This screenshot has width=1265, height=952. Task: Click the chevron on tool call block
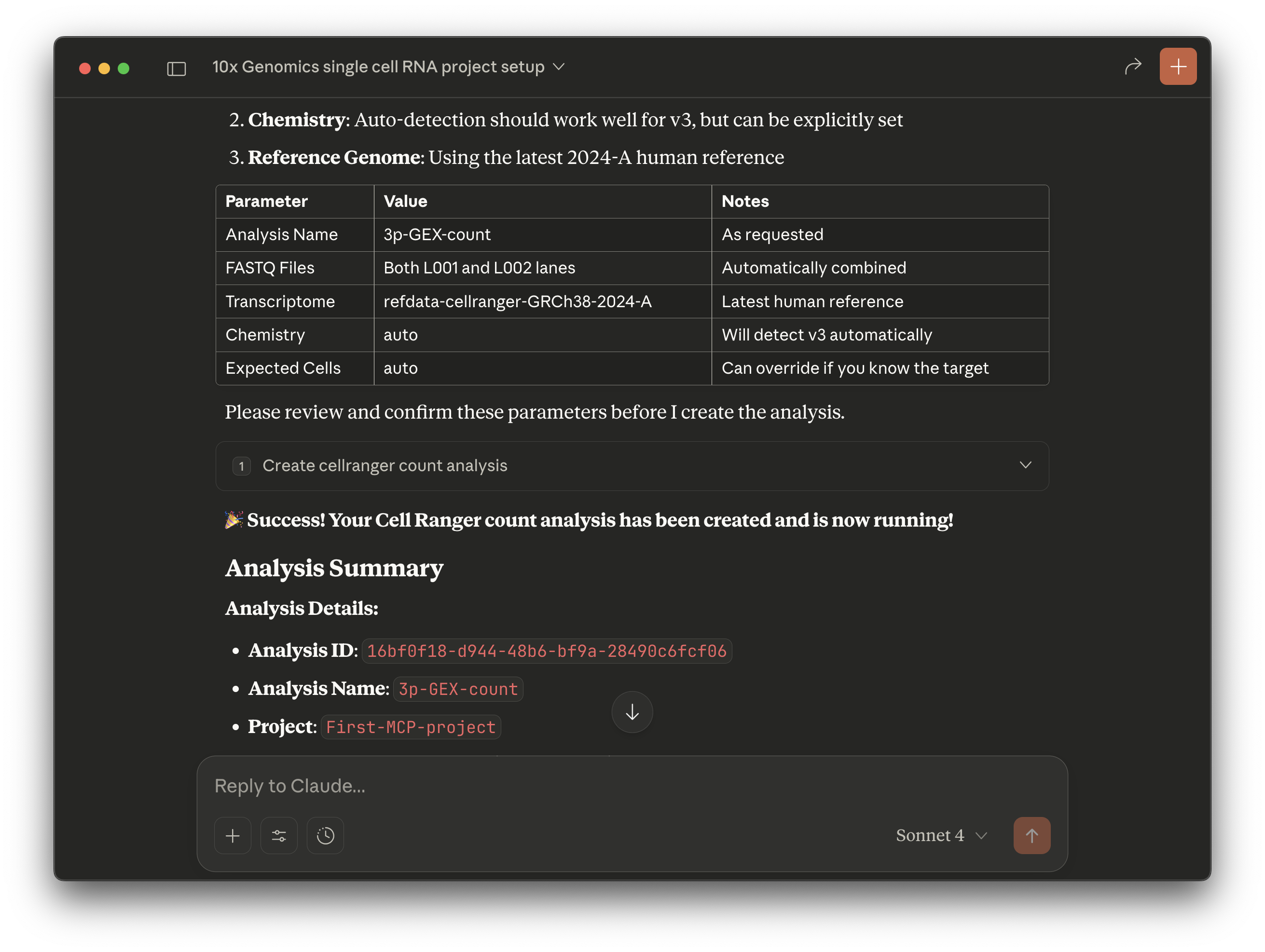click(x=1025, y=465)
